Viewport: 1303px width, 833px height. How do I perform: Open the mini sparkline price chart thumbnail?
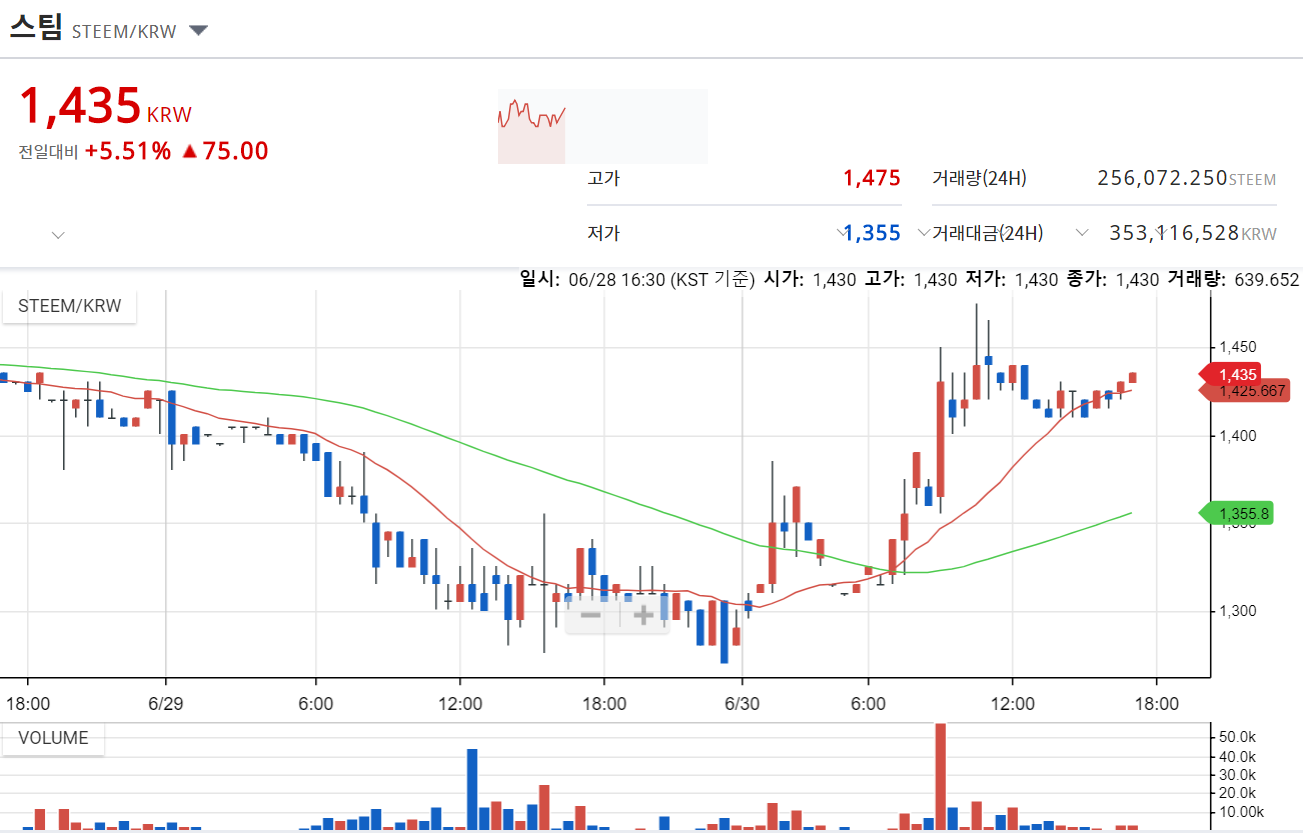pyautogui.click(x=603, y=126)
